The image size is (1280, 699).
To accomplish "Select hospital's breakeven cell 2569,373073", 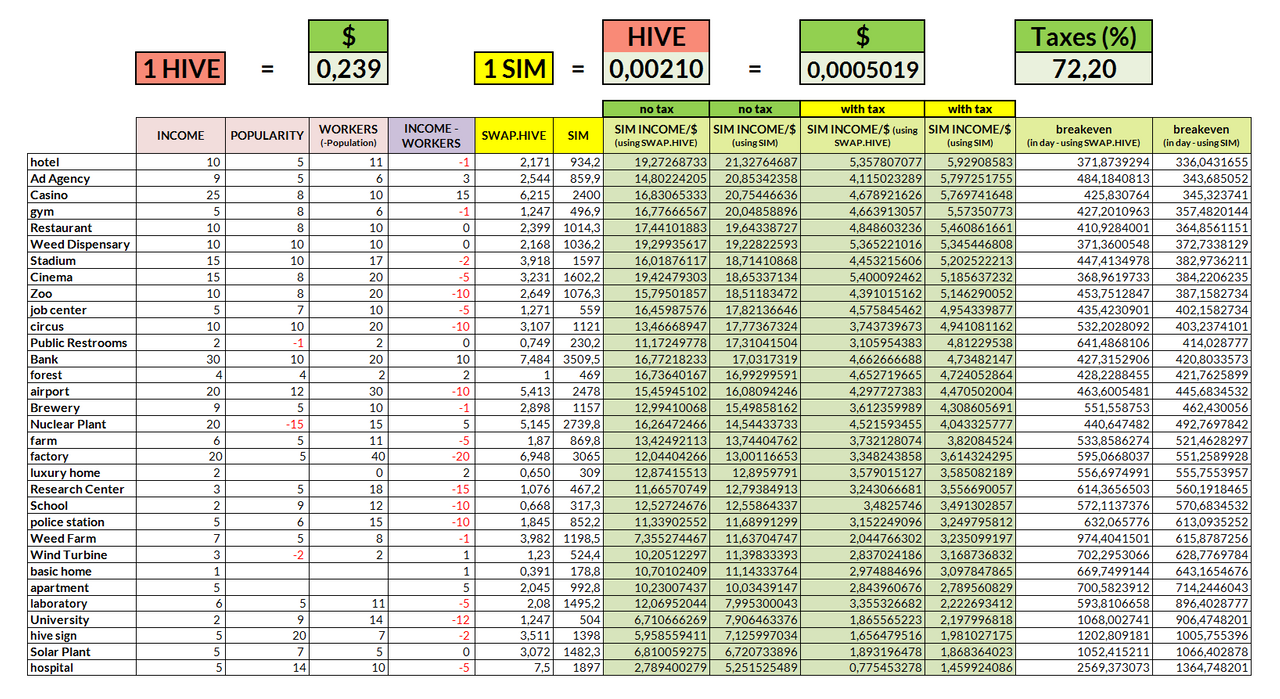I will click(x=1084, y=667).
